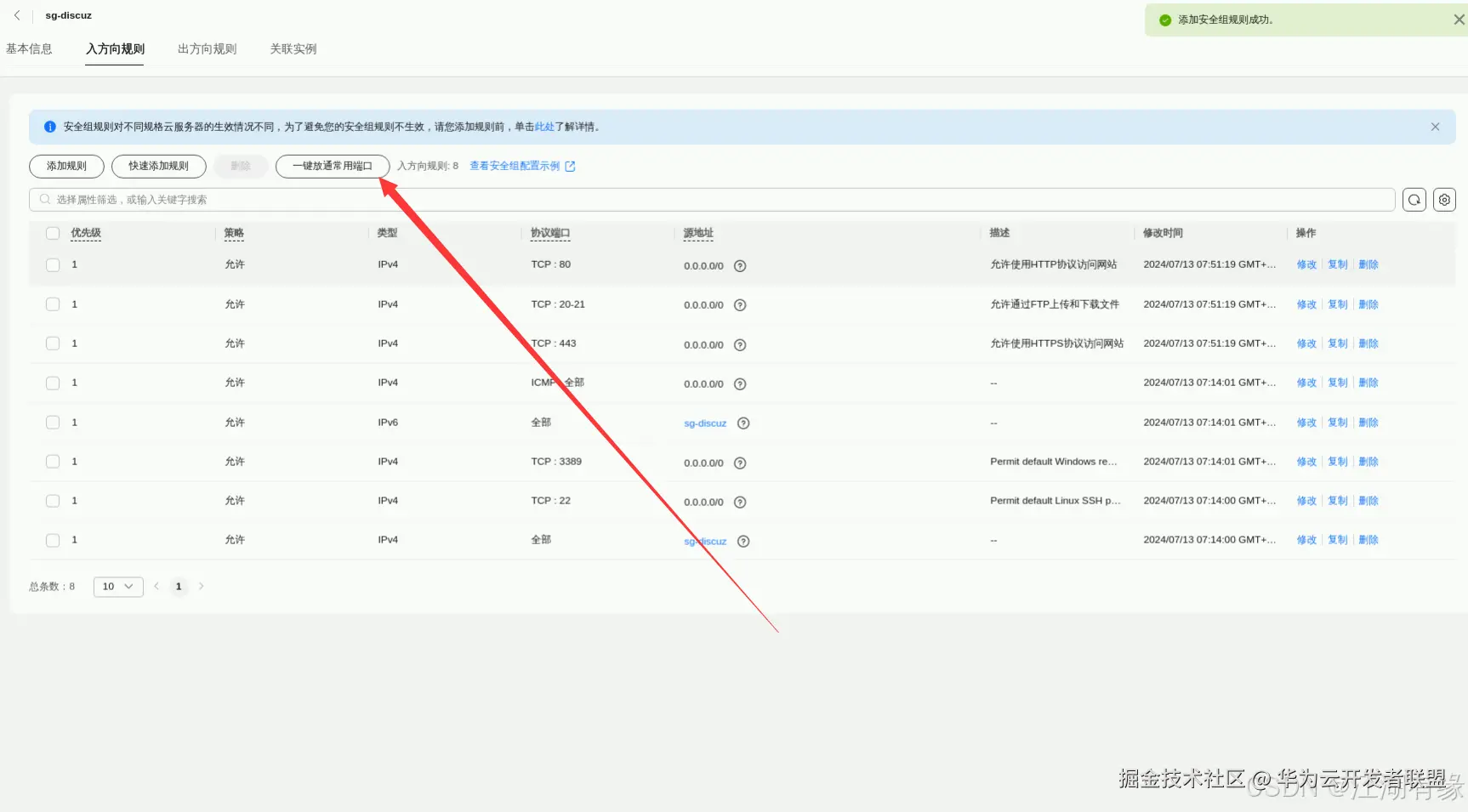
Task: Click help icon for TCP : 80 source address
Action: (740, 266)
